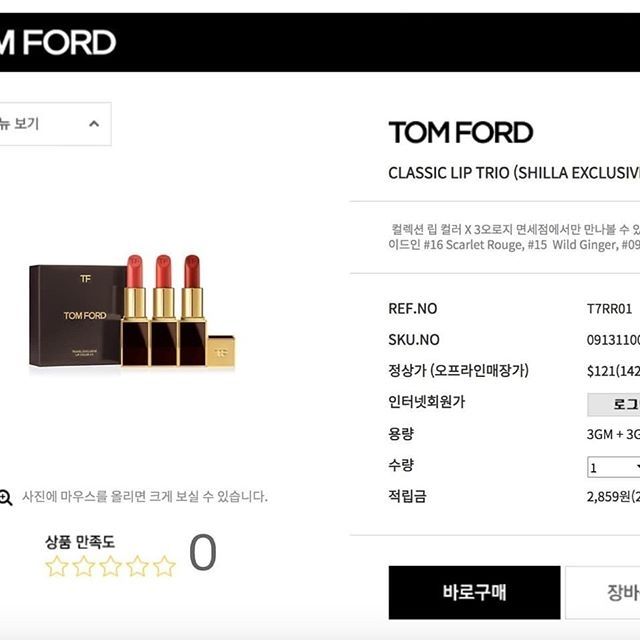Viewport: 640px width, 640px height.
Task: Collapse the 메뉴 보기 chevron arrow
Action: pos(94,124)
